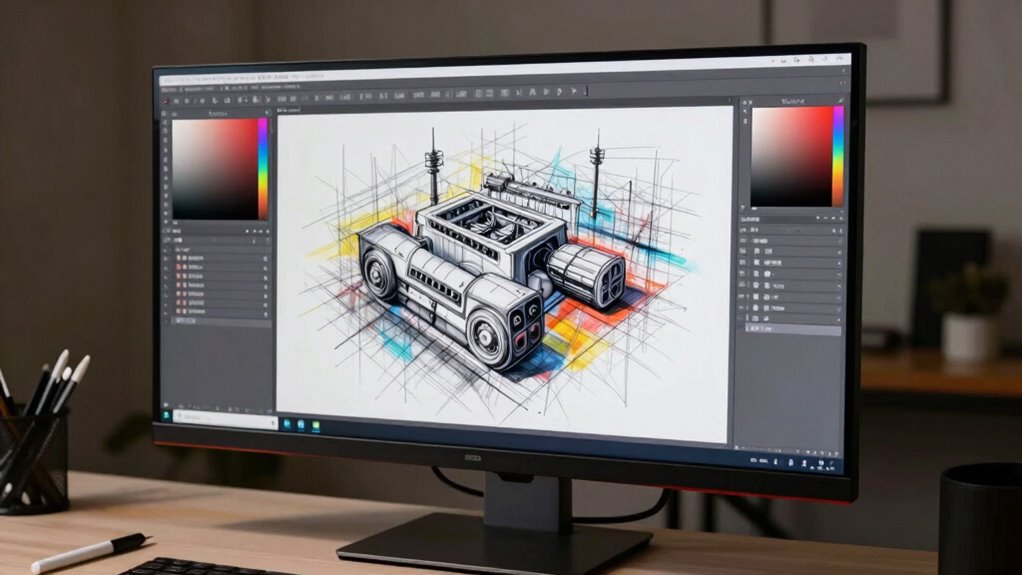Pick a color in the left panel's color field
1022x575 pixels.
tap(214, 170)
